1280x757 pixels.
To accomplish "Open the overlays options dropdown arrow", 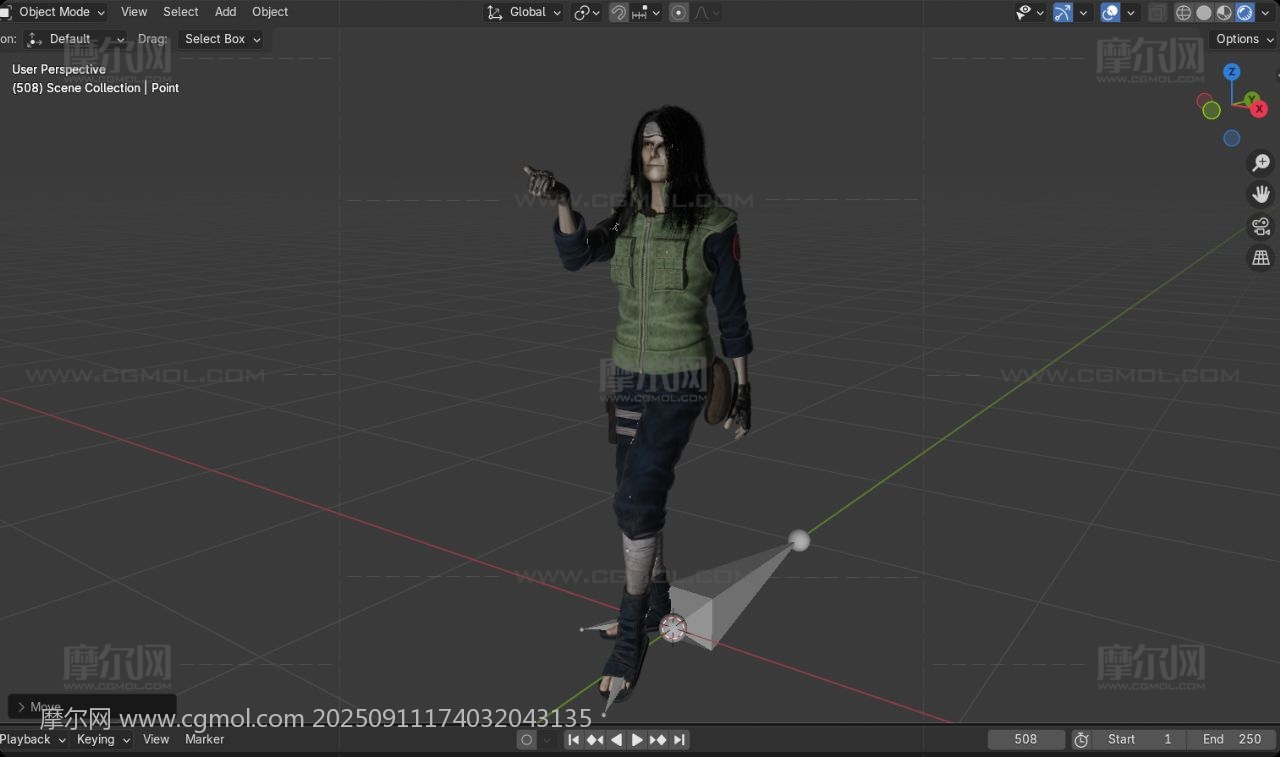I will (x=1131, y=12).
